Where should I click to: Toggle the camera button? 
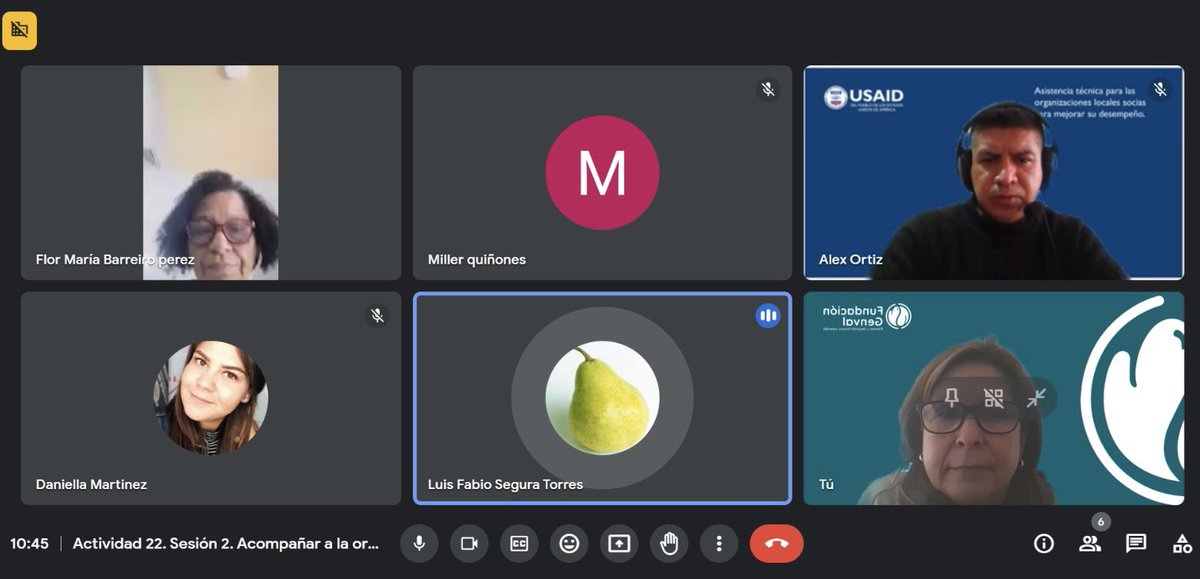(468, 543)
